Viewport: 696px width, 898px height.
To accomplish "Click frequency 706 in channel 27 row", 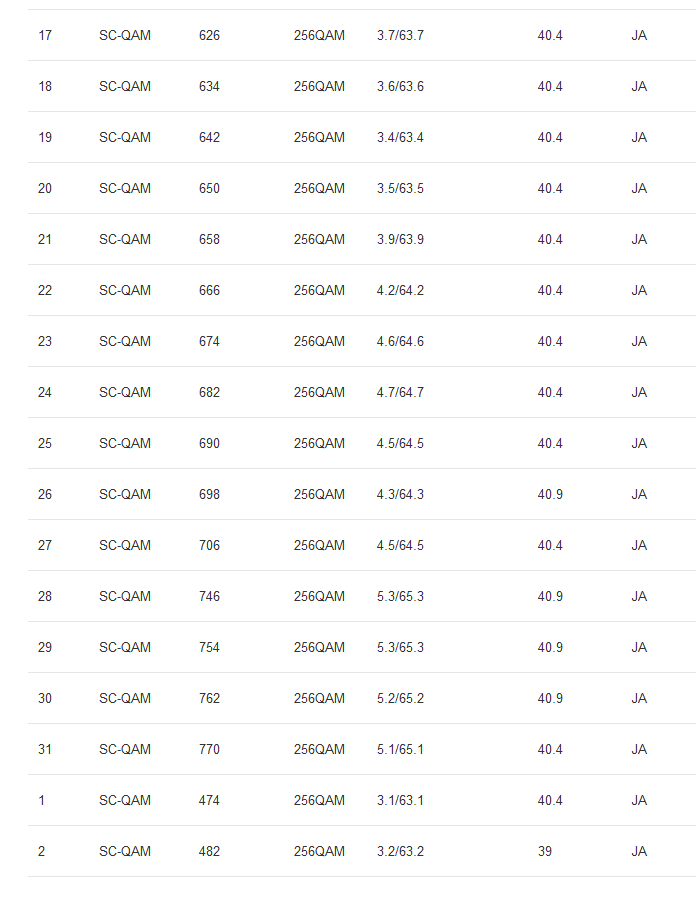I will pos(209,545).
